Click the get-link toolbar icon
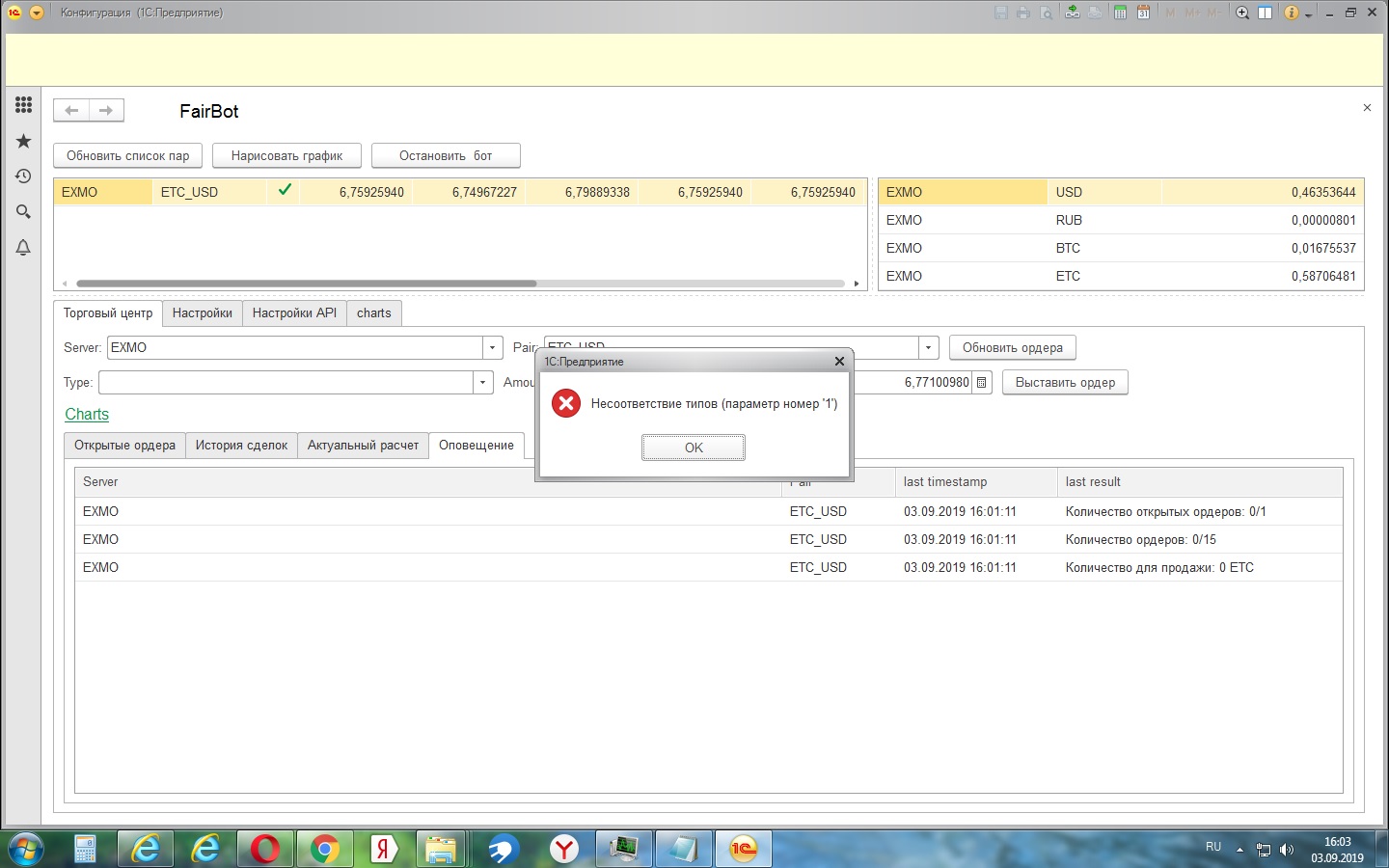The height and width of the screenshot is (868, 1389). coord(1073,13)
